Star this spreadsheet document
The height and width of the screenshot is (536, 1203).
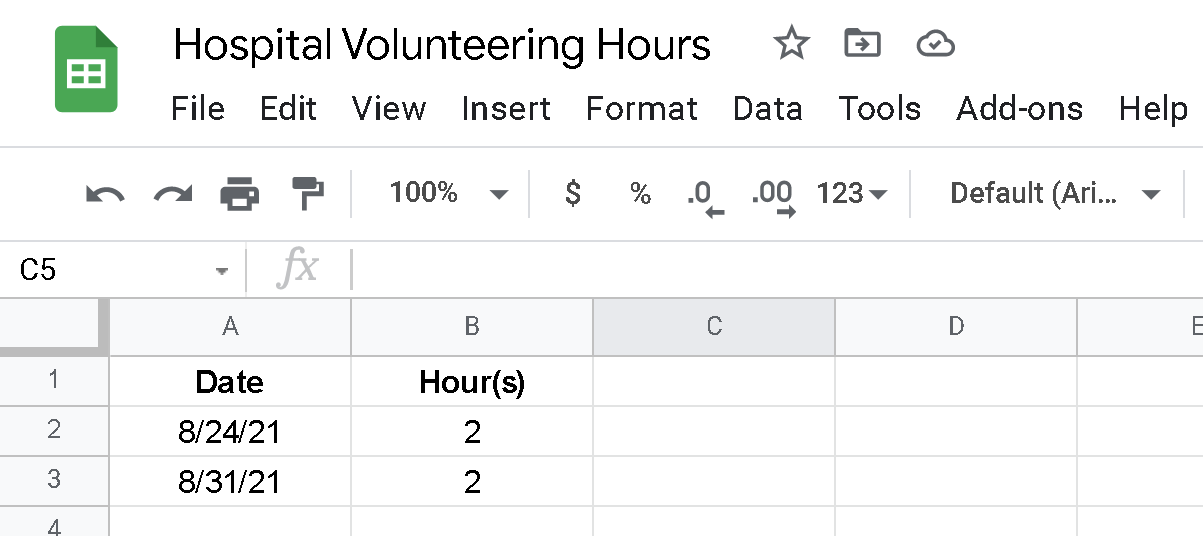tap(791, 43)
